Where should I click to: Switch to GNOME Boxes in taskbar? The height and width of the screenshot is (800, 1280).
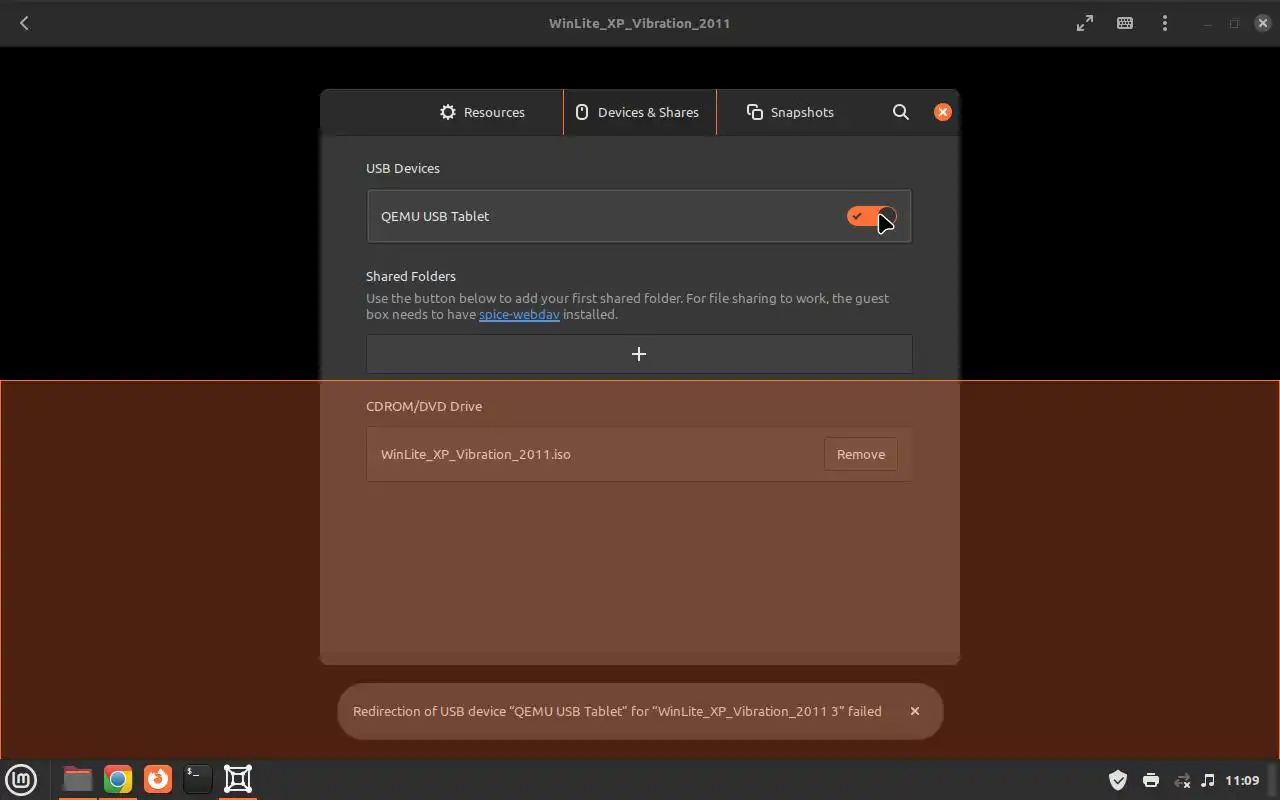(x=238, y=779)
